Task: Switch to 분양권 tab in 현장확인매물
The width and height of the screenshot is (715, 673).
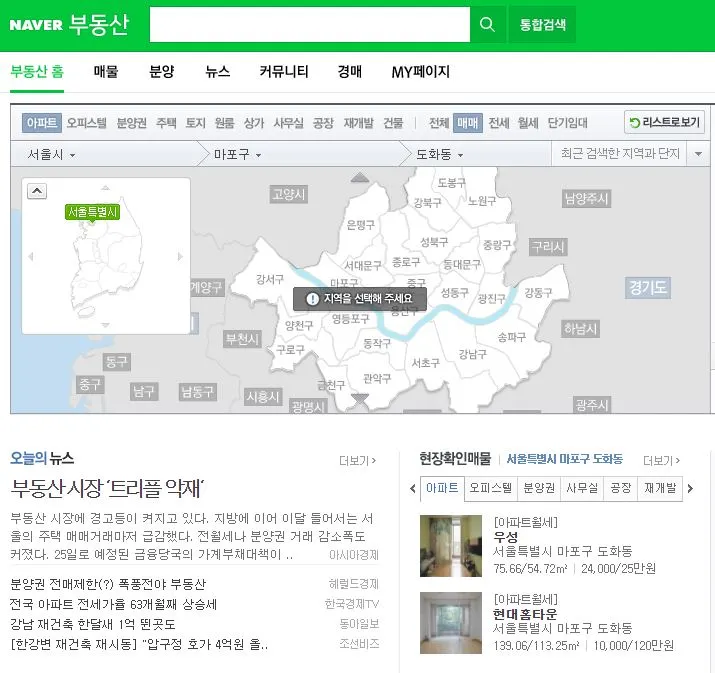Action: click(x=539, y=488)
